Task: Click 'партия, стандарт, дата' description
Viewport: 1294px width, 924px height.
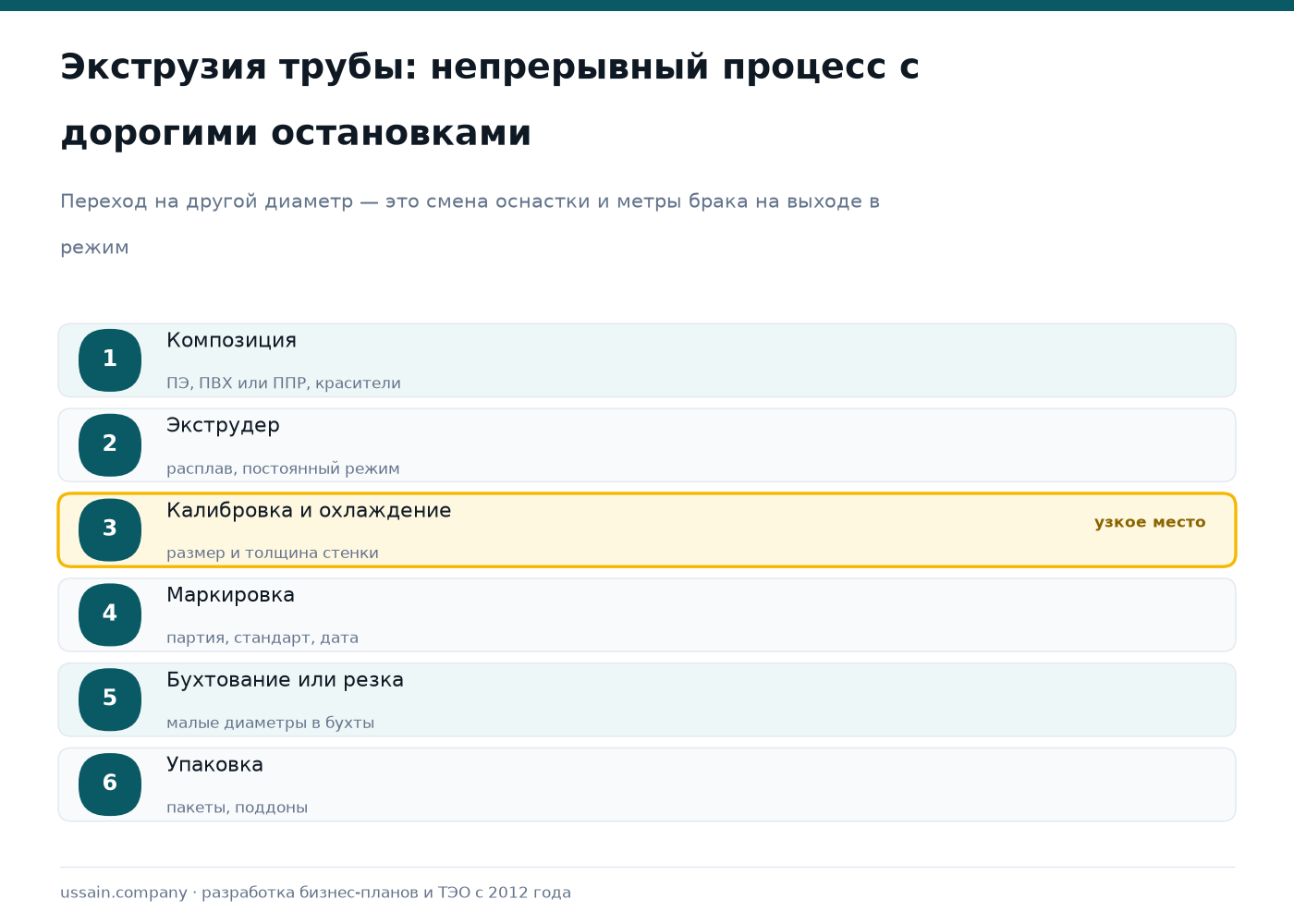Action: click(262, 638)
